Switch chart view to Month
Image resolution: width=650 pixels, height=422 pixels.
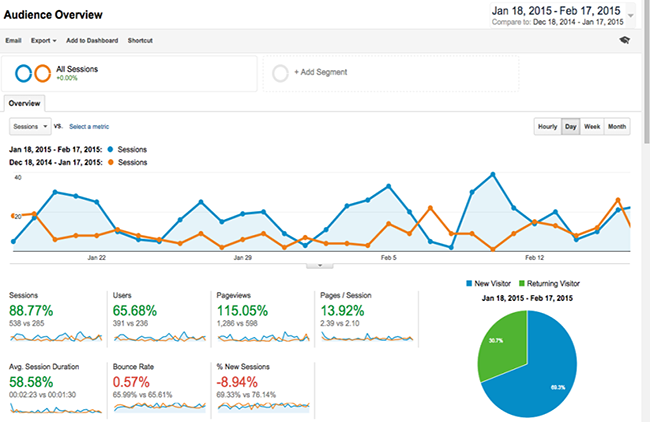tap(617, 127)
